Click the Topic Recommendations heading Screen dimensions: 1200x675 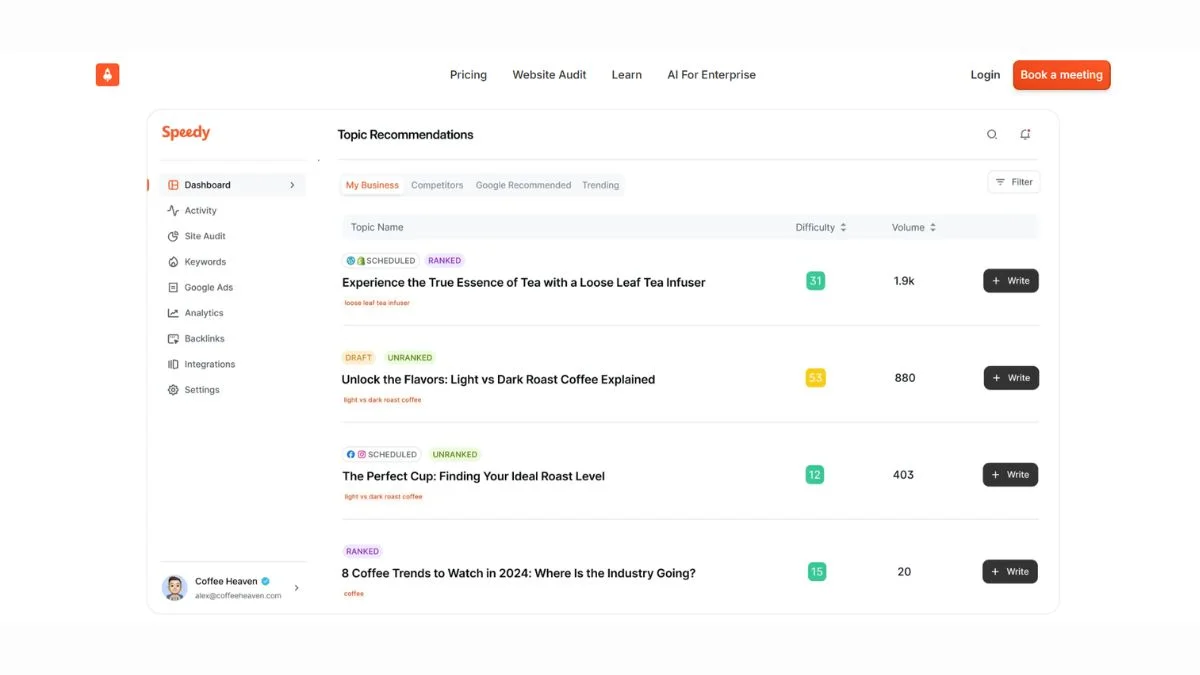click(405, 135)
